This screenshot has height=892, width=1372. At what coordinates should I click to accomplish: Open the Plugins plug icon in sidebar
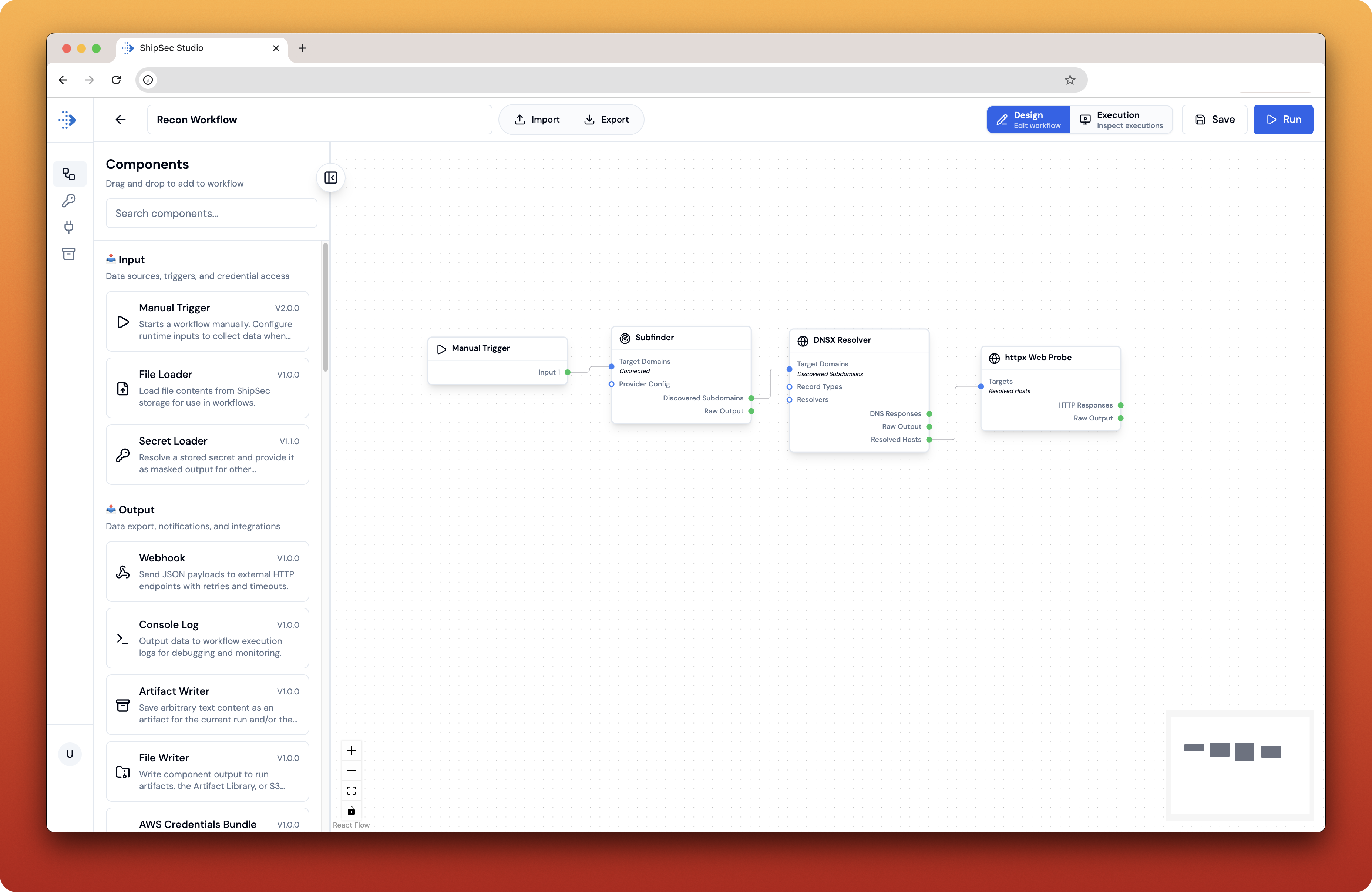[69, 227]
